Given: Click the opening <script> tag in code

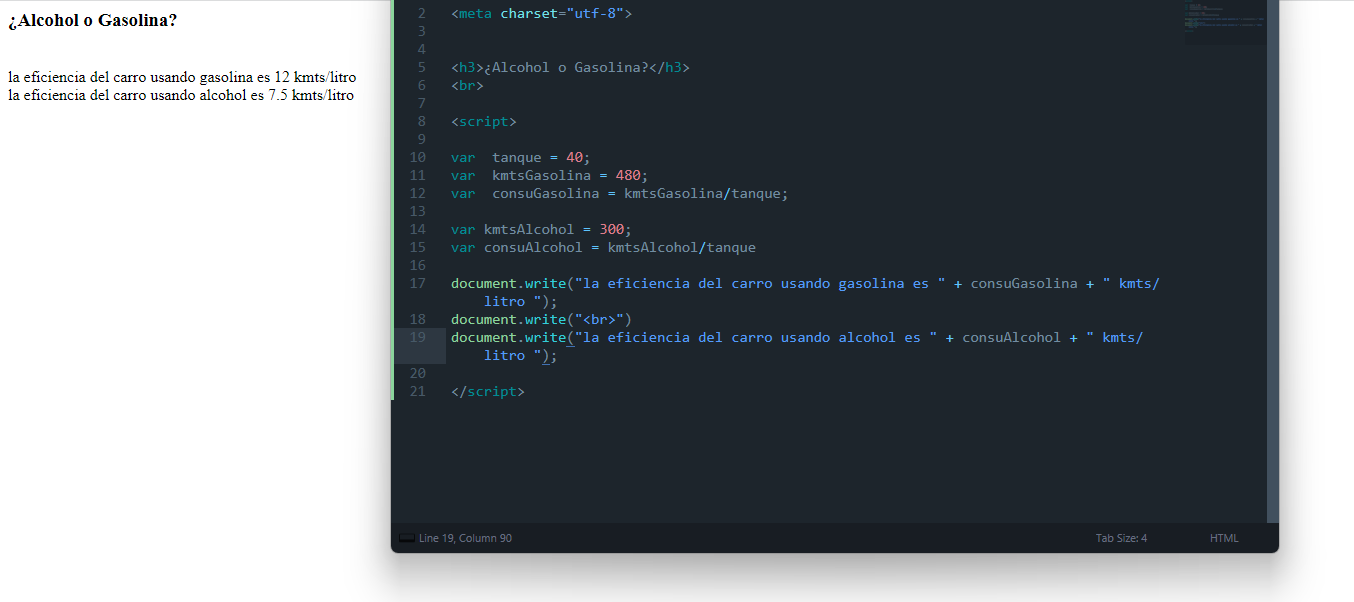Looking at the screenshot, I should click(483, 121).
